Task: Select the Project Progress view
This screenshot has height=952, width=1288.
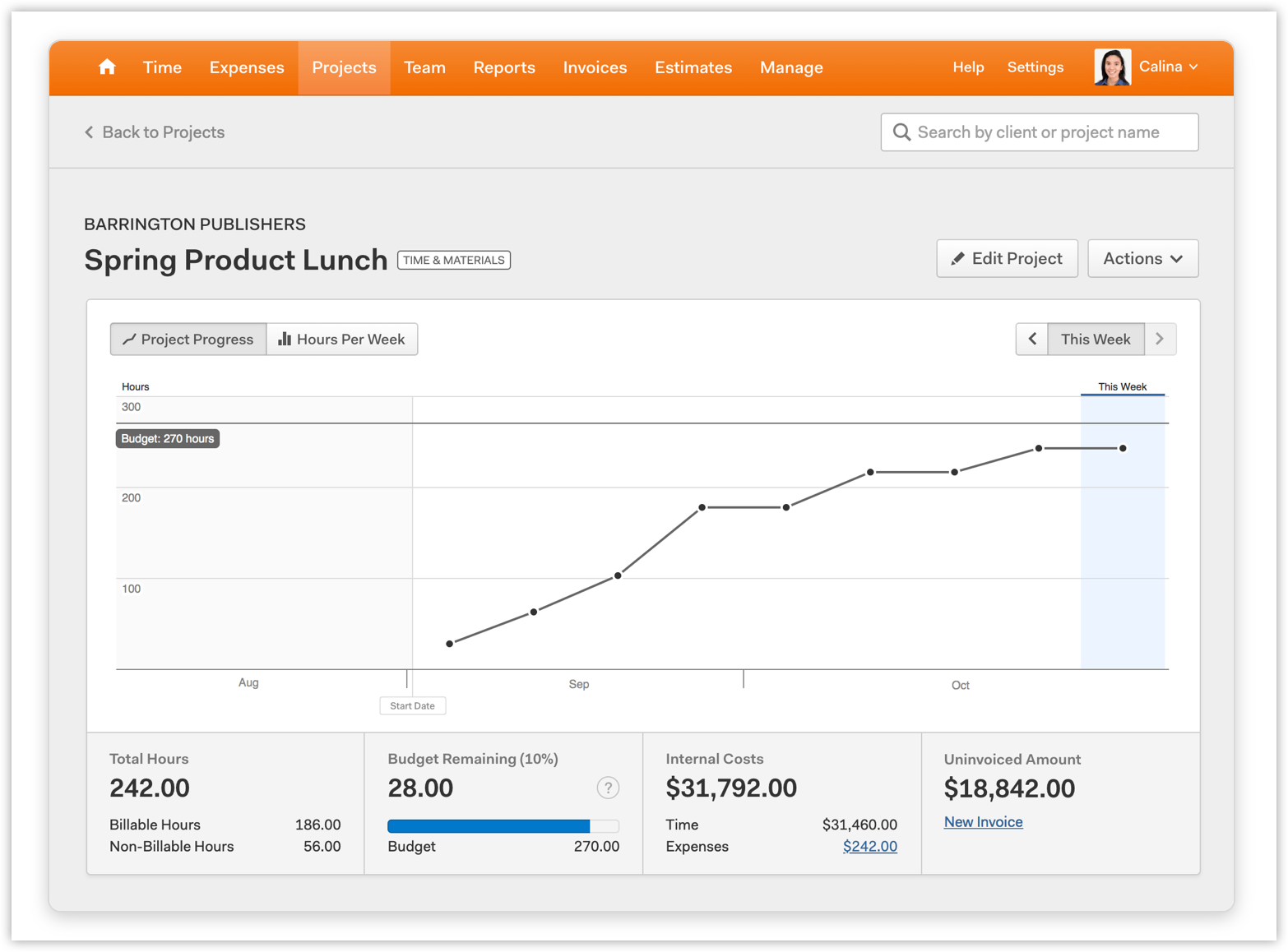Action: click(x=188, y=339)
